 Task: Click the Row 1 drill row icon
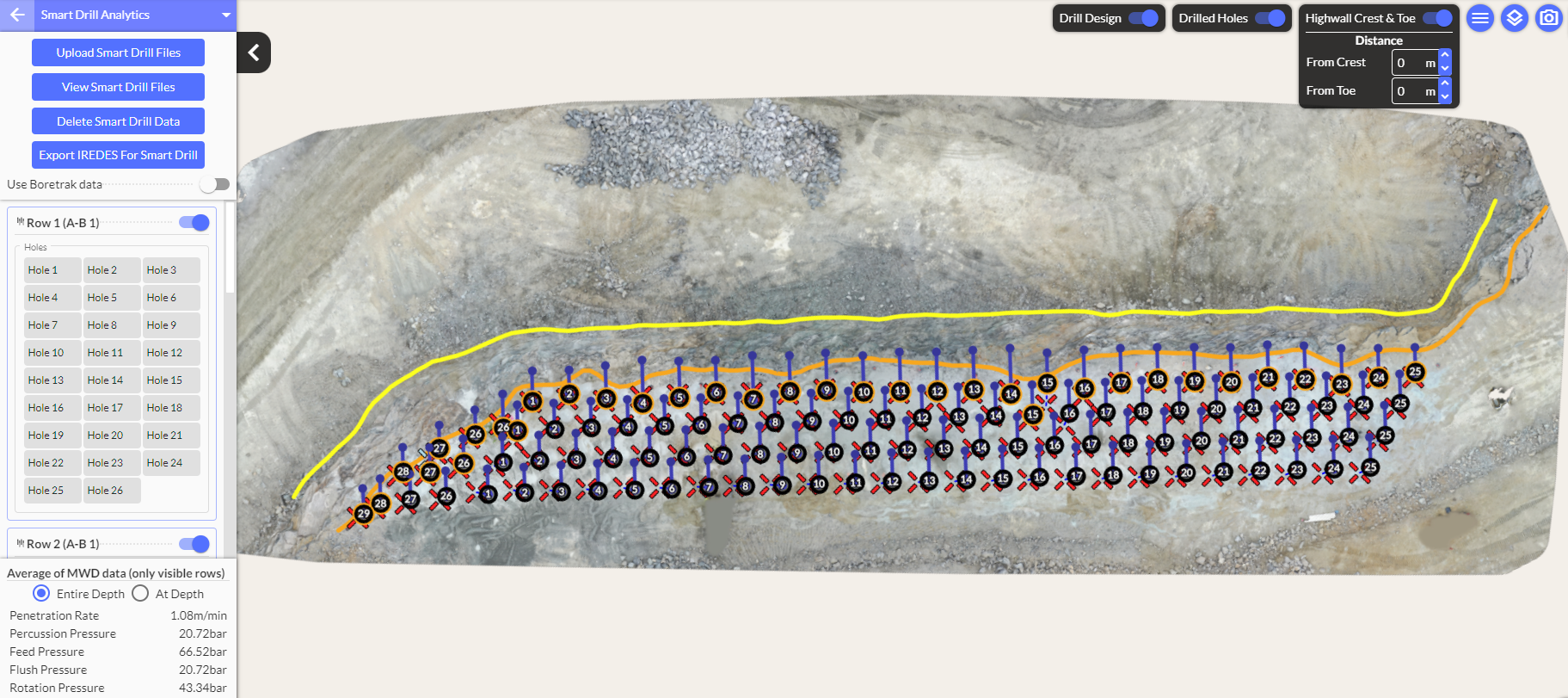[20, 222]
